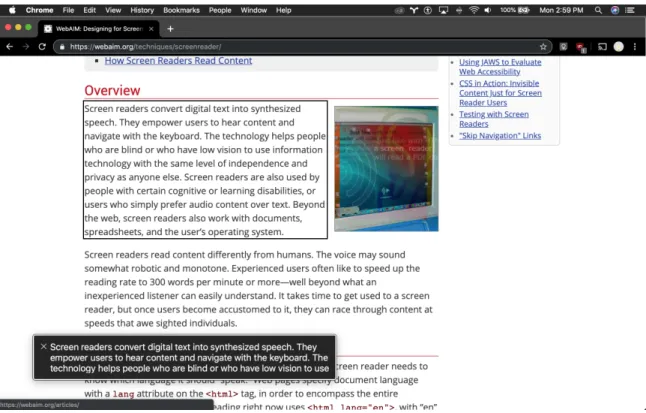
Task: Open "Skip Navigation" Links link
Action: coord(500,136)
